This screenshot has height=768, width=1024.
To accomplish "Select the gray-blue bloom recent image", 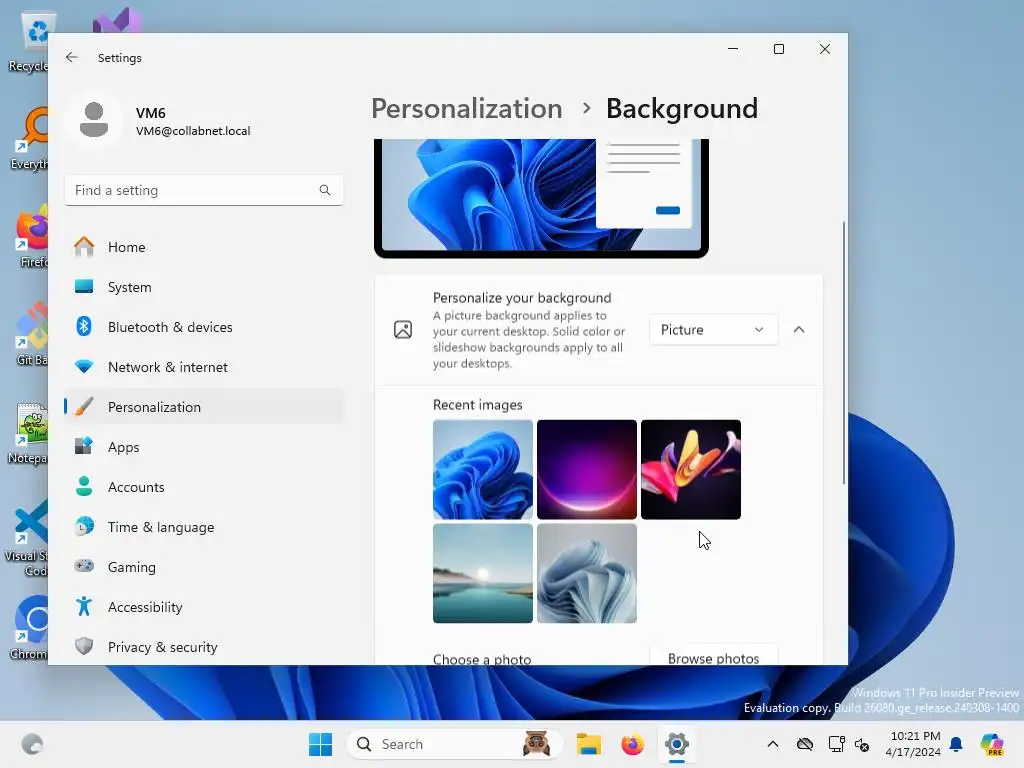I will pos(586,573).
